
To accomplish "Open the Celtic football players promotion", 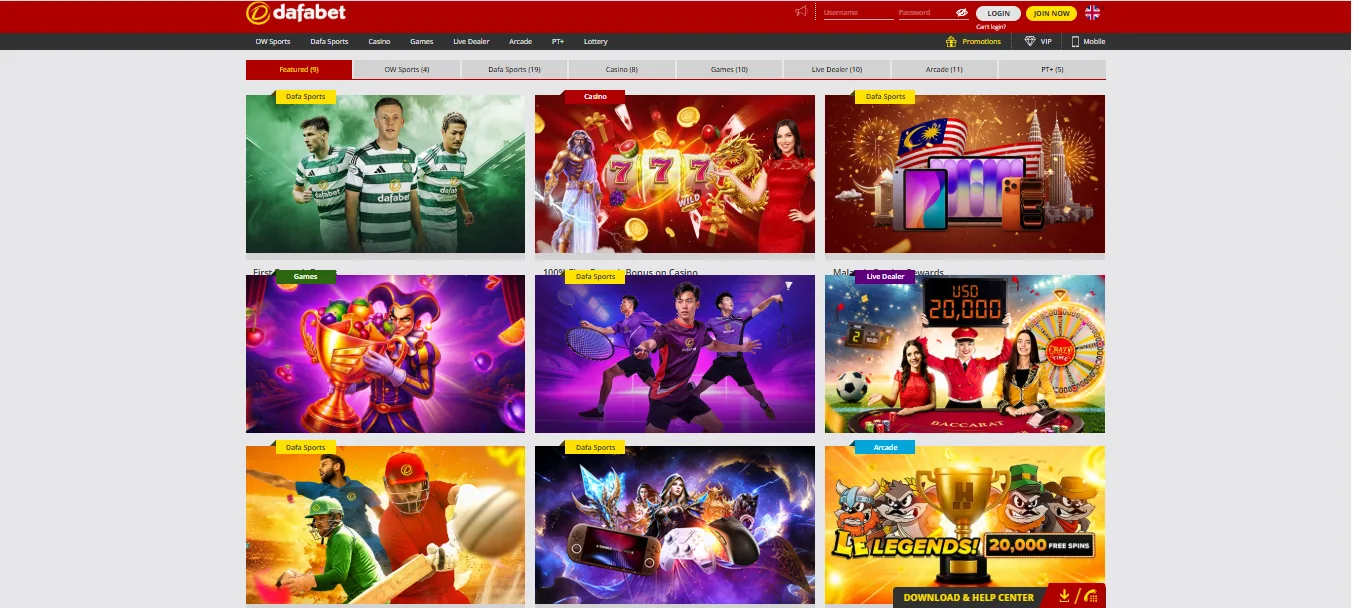I will (x=385, y=174).
